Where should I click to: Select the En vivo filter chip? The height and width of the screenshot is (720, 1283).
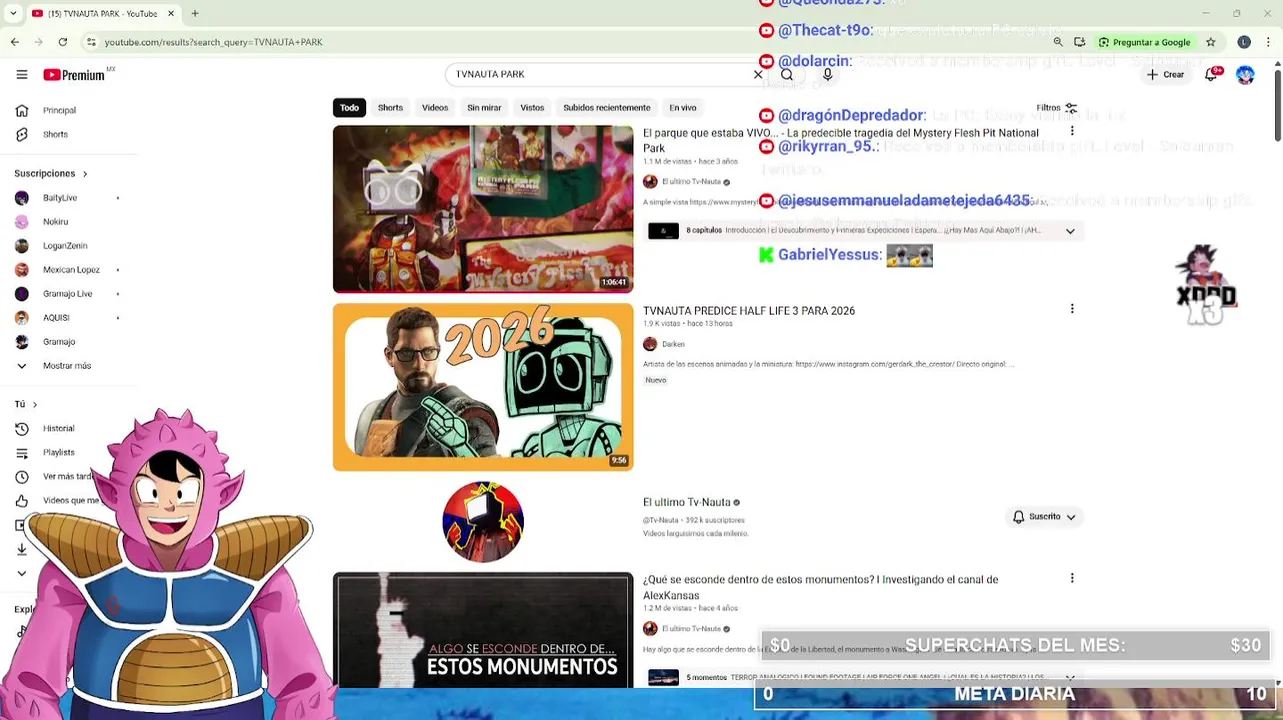point(683,107)
